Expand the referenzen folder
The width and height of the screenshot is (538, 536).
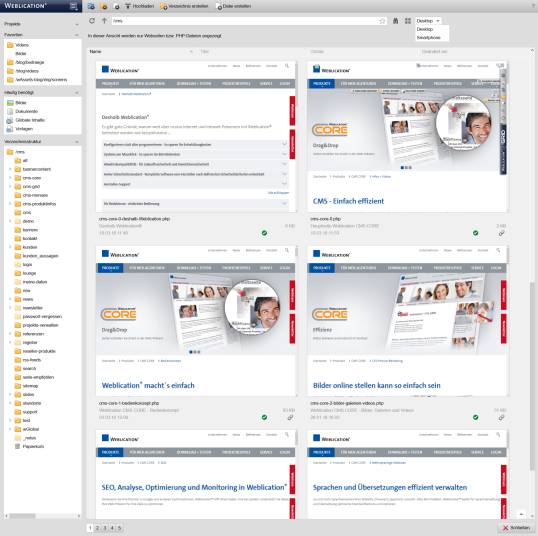coord(10,334)
